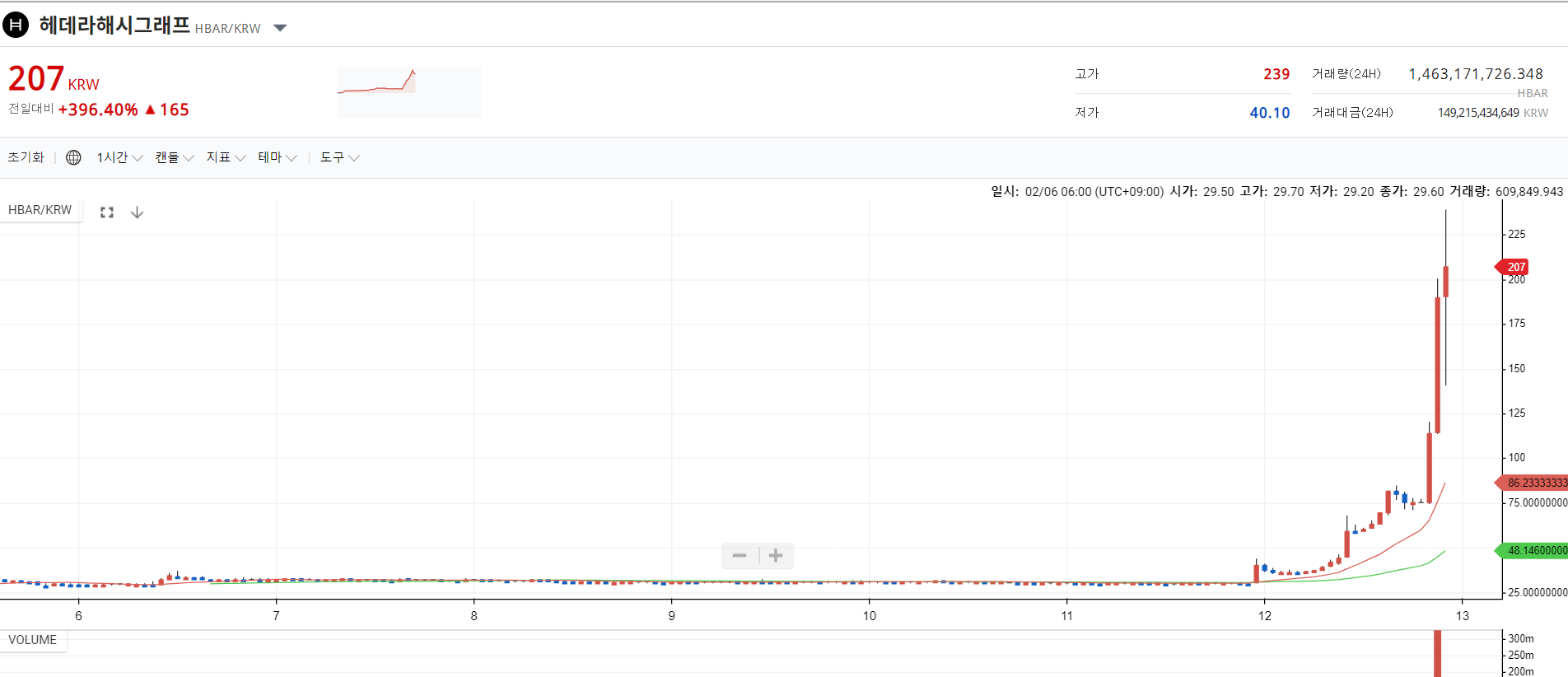Click the date label 9 on time axis
The image size is (1568, 677).
click(x=672, y=616)
